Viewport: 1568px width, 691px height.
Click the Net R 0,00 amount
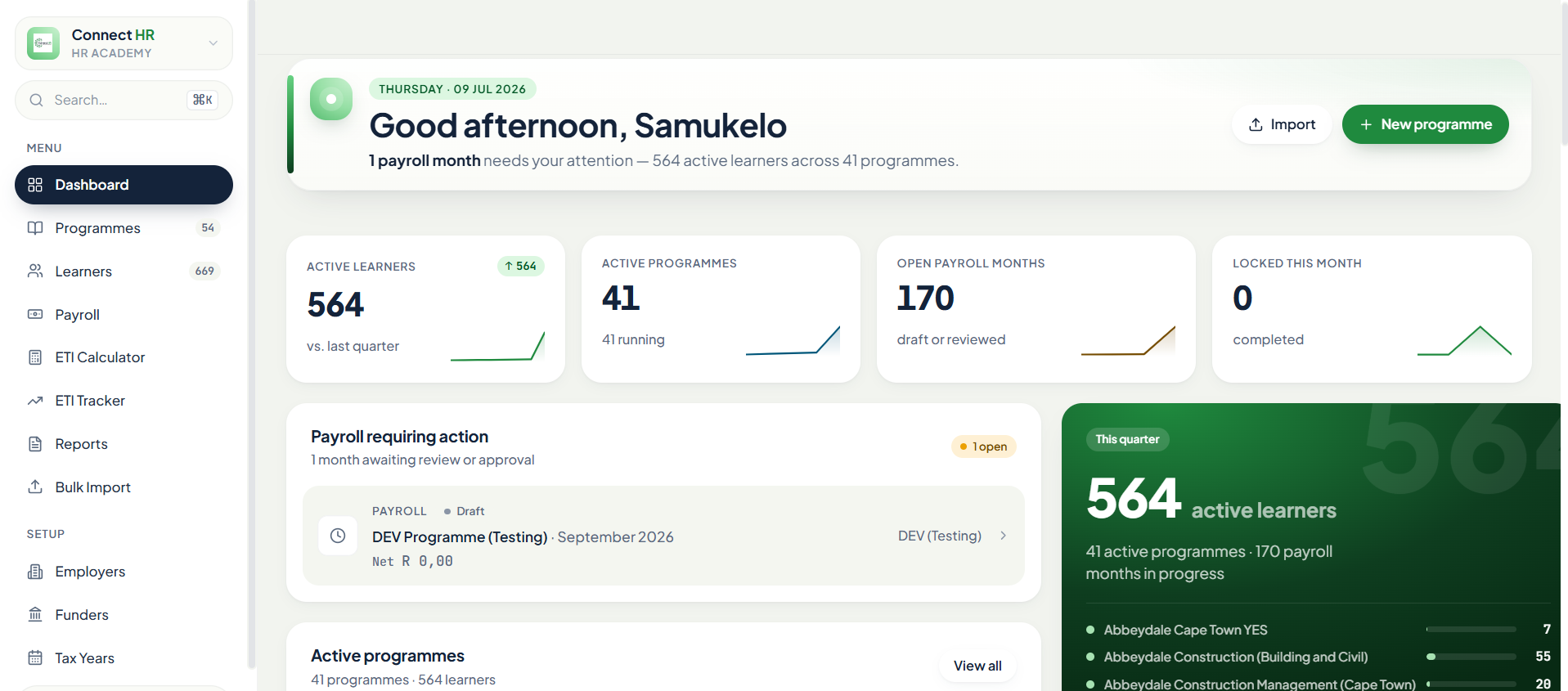point(412,561)
